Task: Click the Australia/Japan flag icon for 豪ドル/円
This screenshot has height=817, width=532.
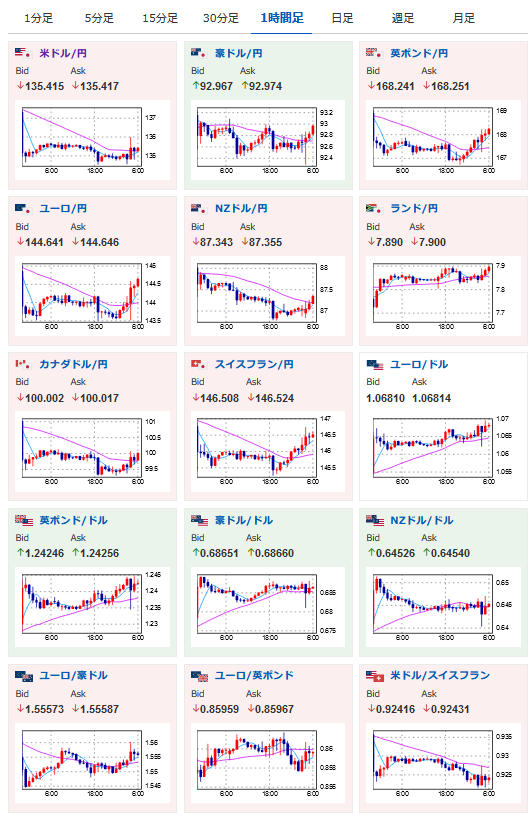Action: pos(199,53)
